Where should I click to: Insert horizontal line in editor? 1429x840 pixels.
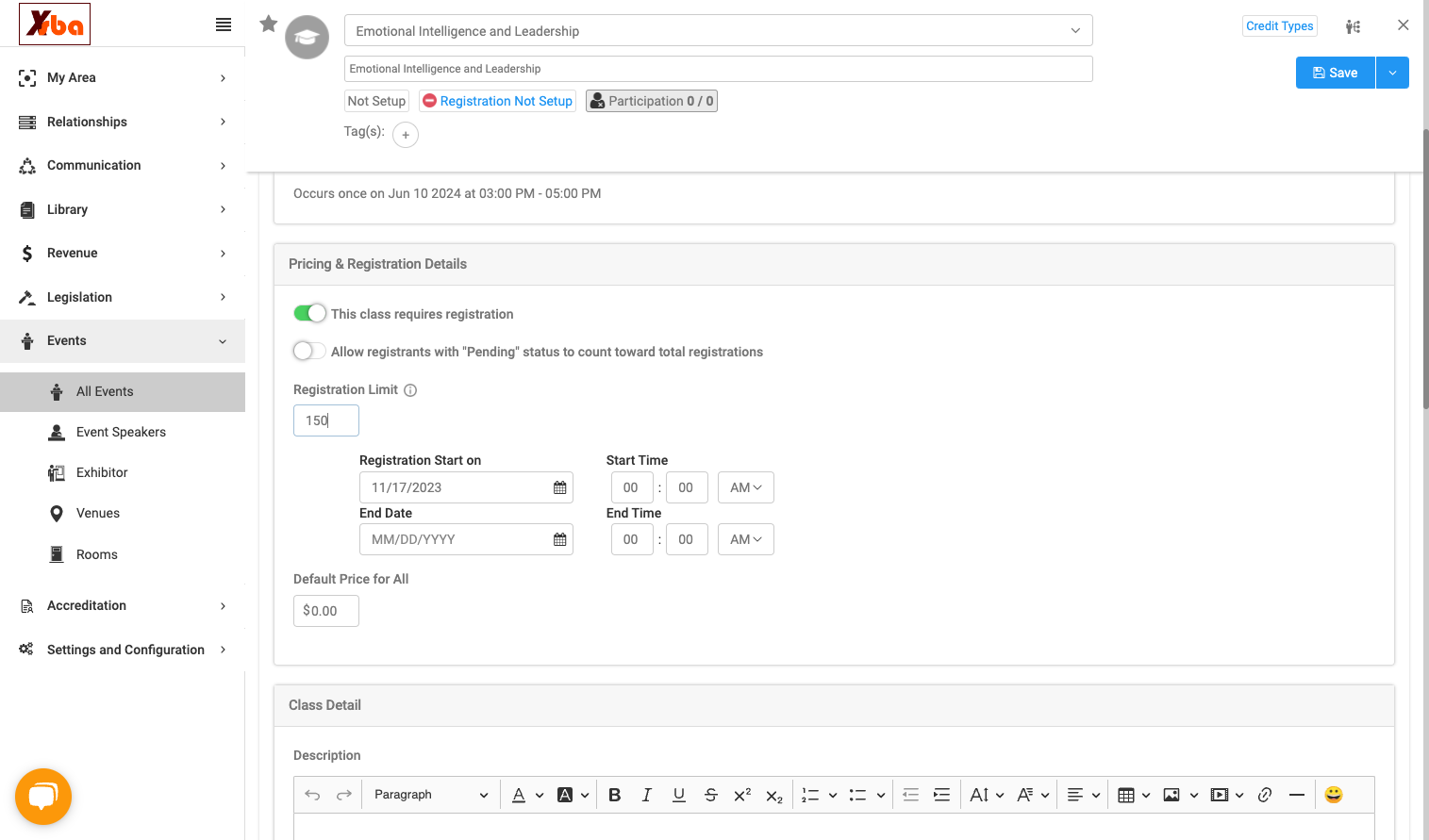click(1297, 795)
